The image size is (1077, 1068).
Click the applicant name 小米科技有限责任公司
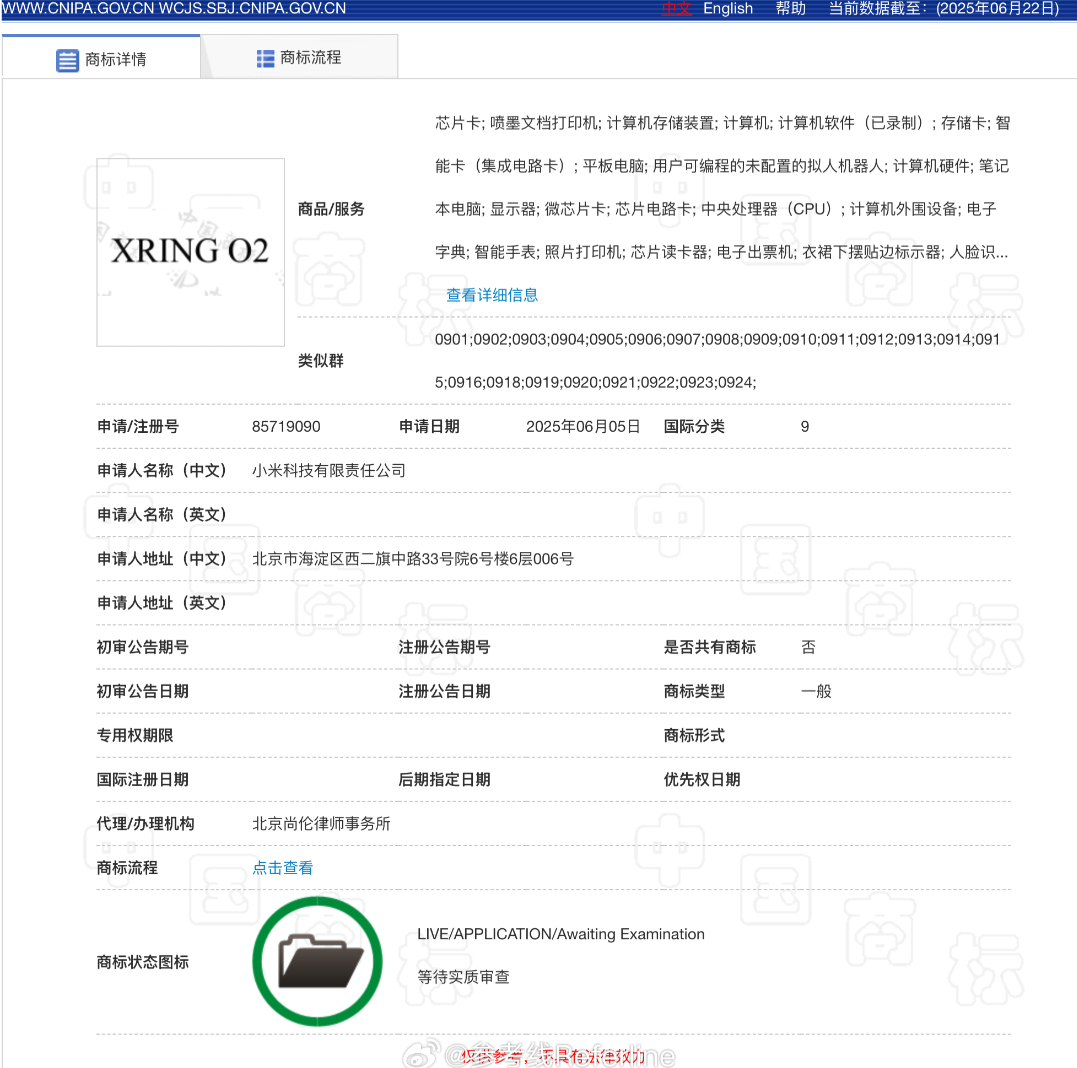[329, 470]
